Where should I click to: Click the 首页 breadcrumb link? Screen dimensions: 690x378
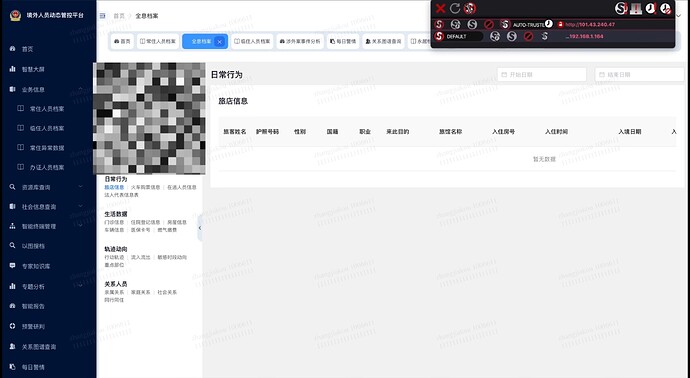[x=119, y=16]
